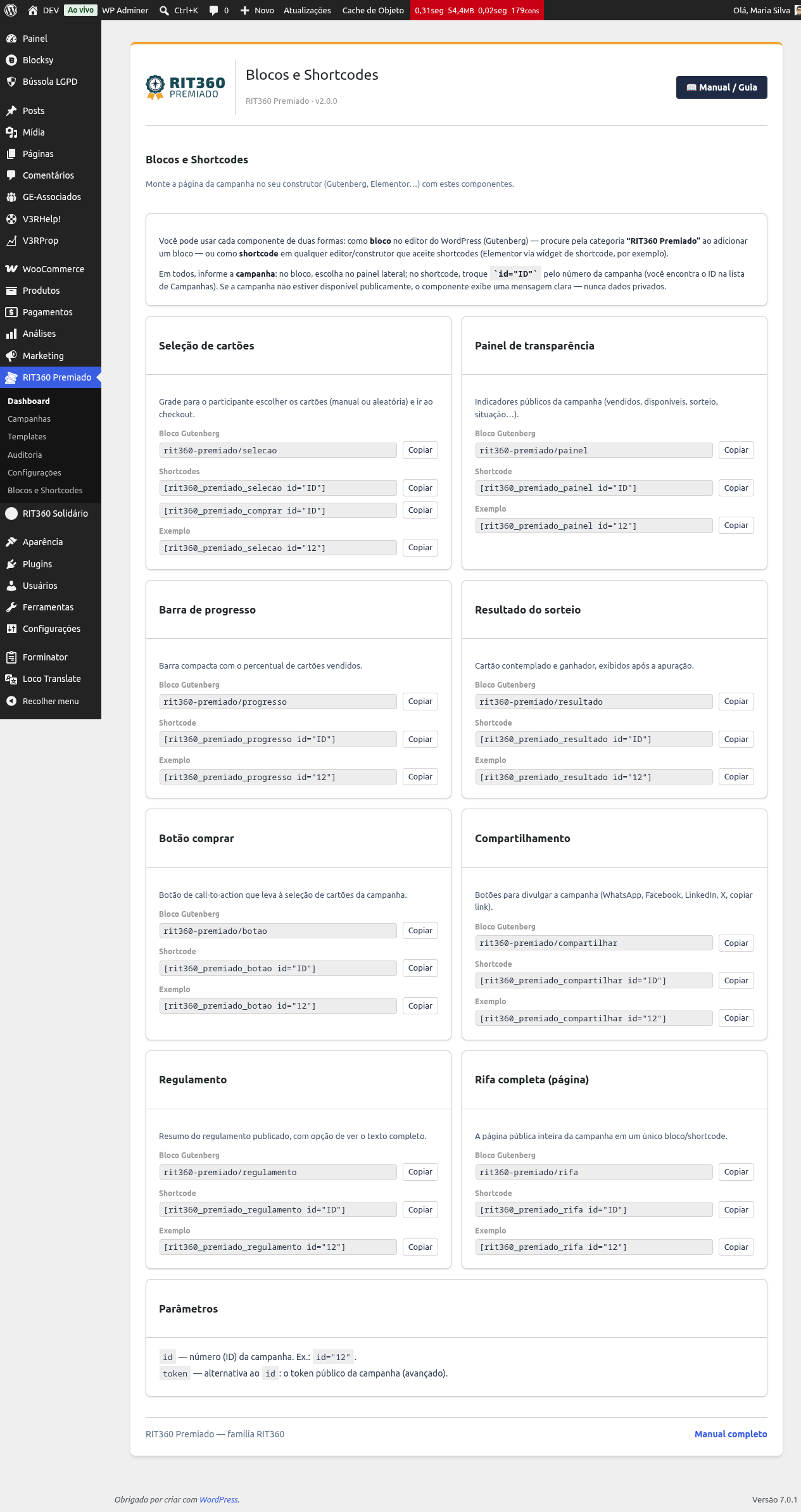Select [rit360_premiado_painel id="12"] code field

594,526
